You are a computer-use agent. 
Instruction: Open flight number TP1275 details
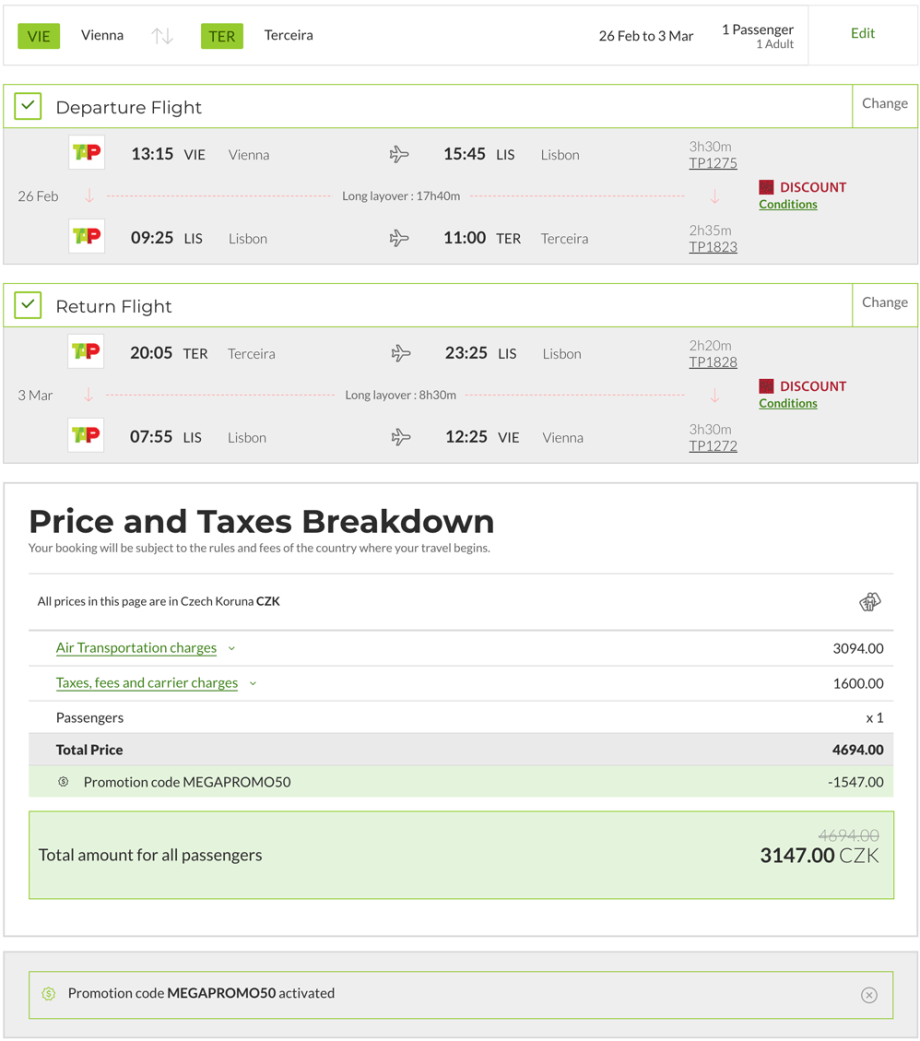point(712,163)
